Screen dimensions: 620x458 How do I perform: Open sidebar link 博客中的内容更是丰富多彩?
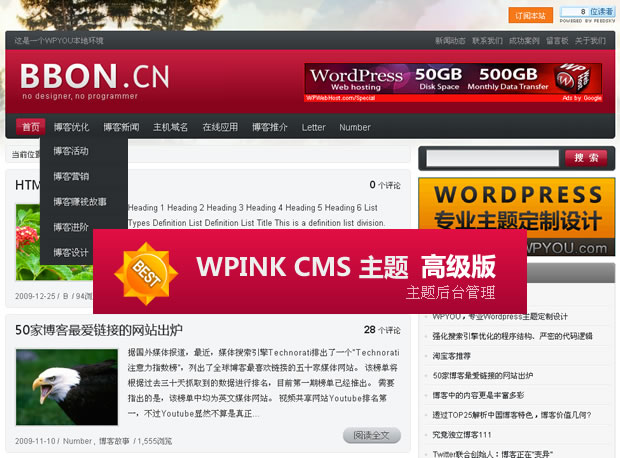pyautogui.click(x=478, y=395)
